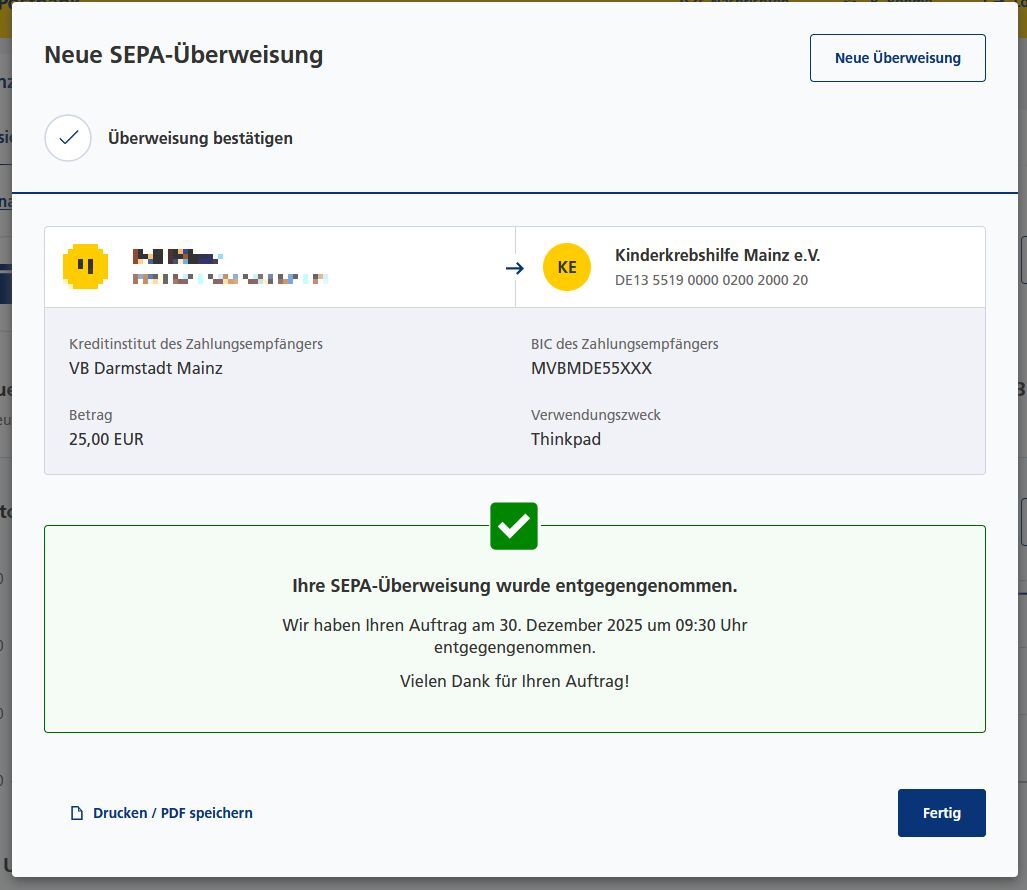This screenshot has height=890, width=1027.
Task: Click the bank name VB Darmstadt Mainz
Action: coord(146,368)
